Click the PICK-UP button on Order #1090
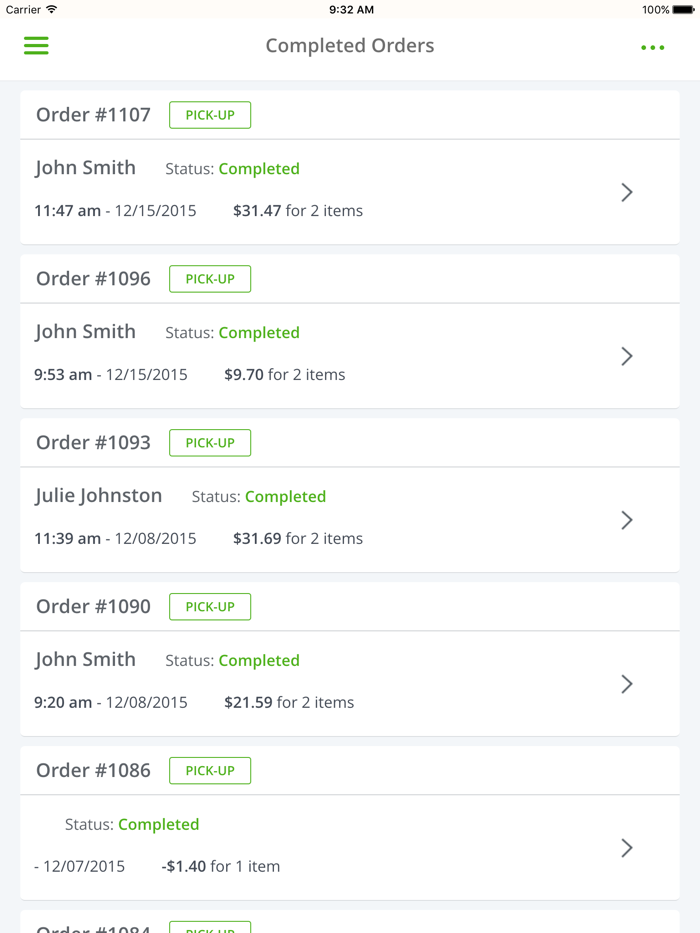 pyautogui.click(x=210, y=606)
